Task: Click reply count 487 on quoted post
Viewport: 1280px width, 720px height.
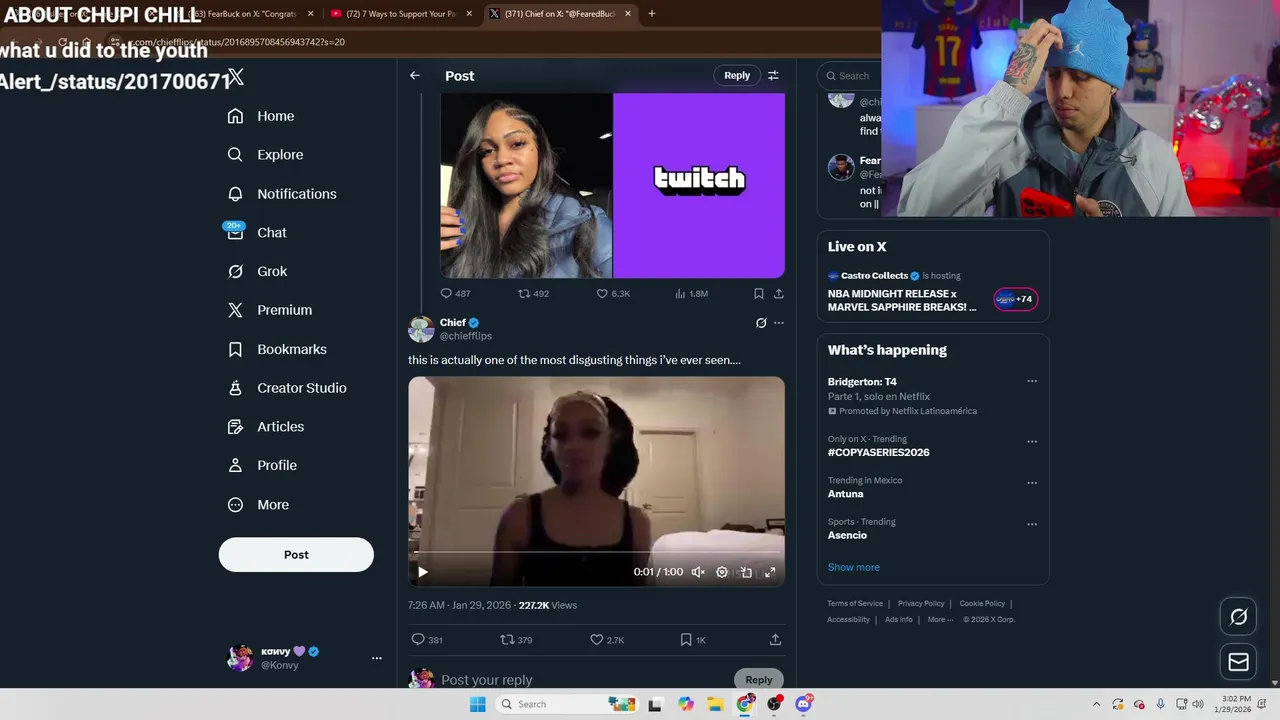Action: tap(455, 294)
